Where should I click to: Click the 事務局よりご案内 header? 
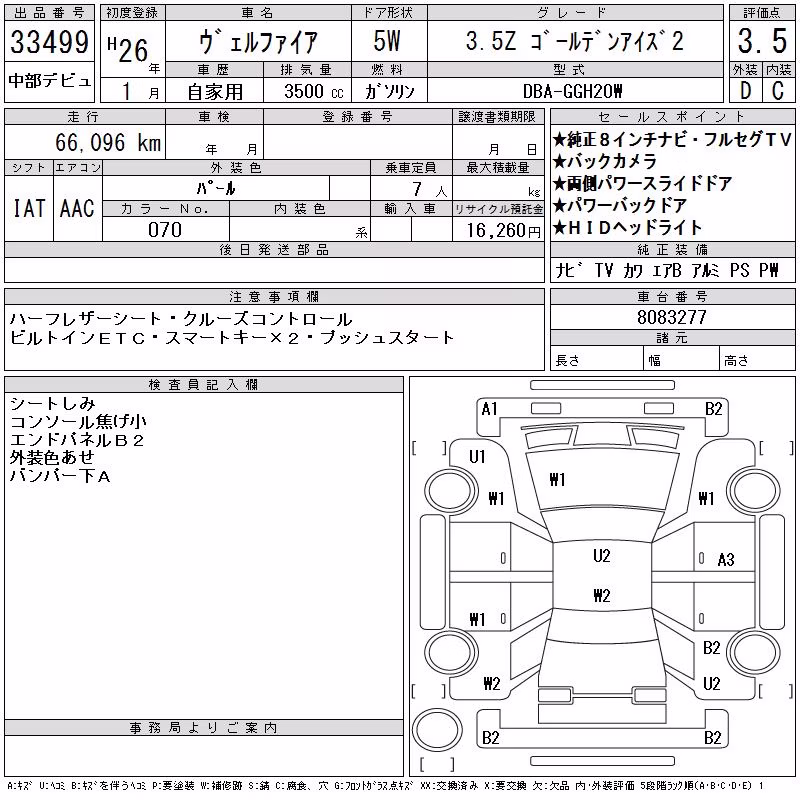pos(204,728)
